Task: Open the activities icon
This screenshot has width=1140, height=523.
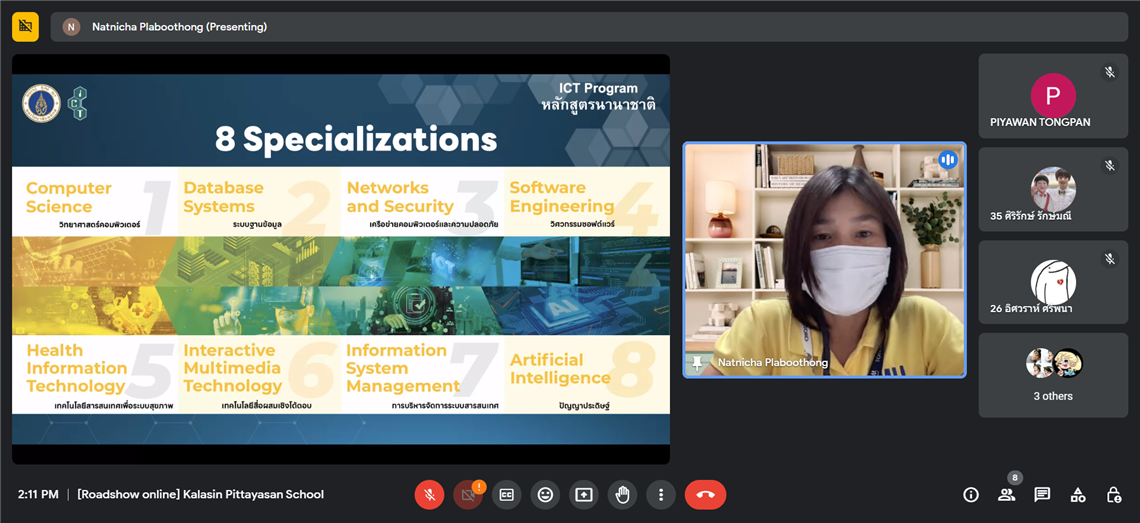Action: pyautogui.click(x=1078, y=494)
